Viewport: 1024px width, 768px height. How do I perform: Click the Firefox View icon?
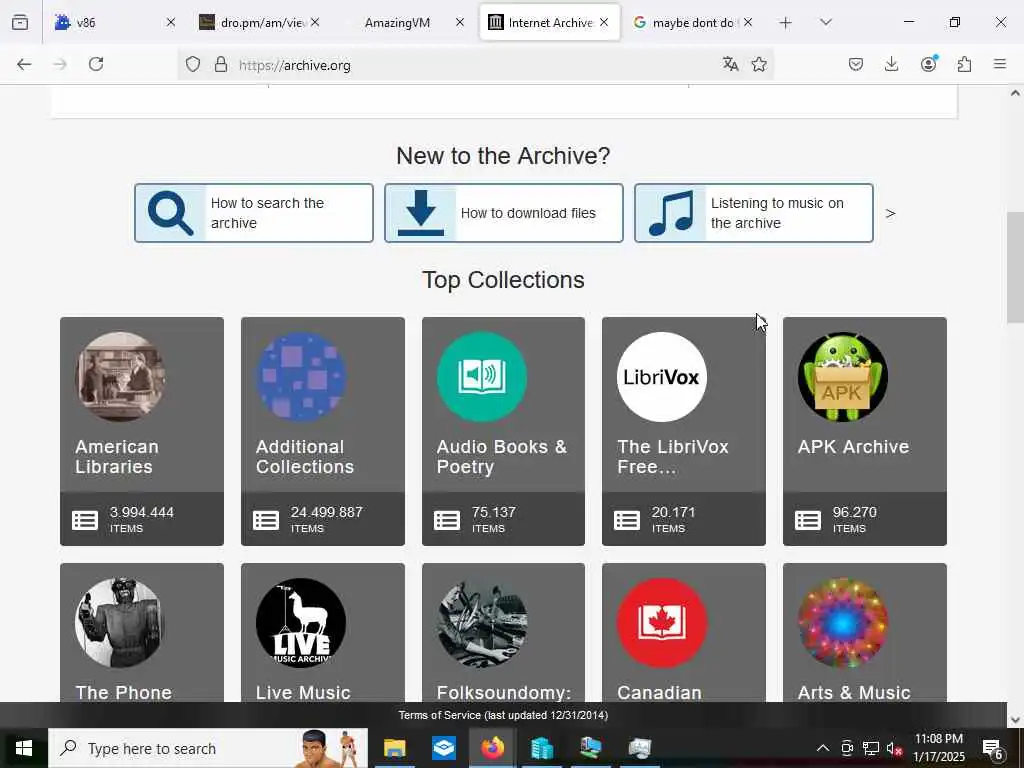coord(20,23)
